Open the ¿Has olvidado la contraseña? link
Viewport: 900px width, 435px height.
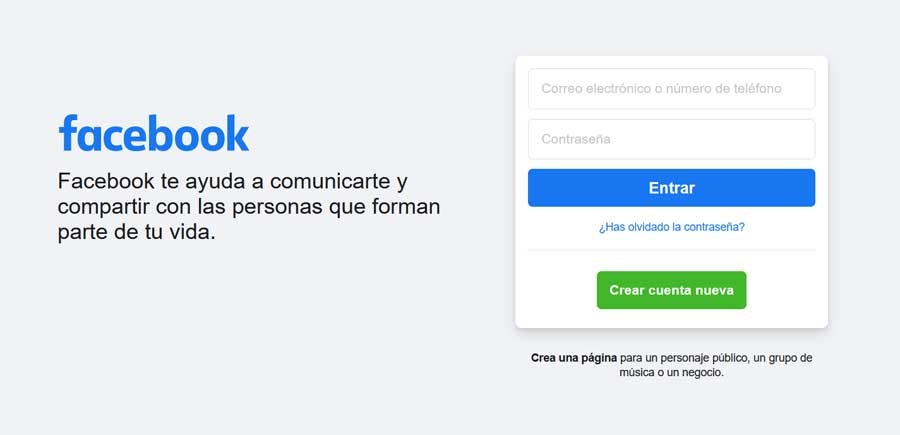[x=672, y=227]
